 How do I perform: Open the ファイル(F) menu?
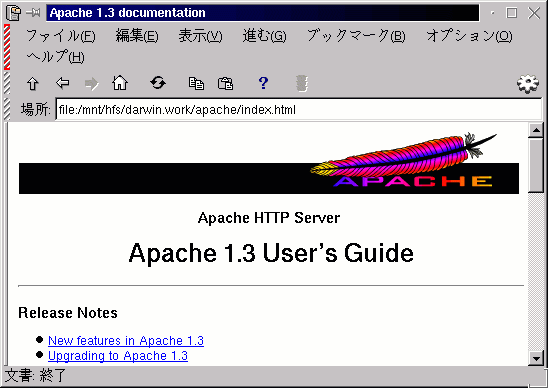(x=61, y=36)
